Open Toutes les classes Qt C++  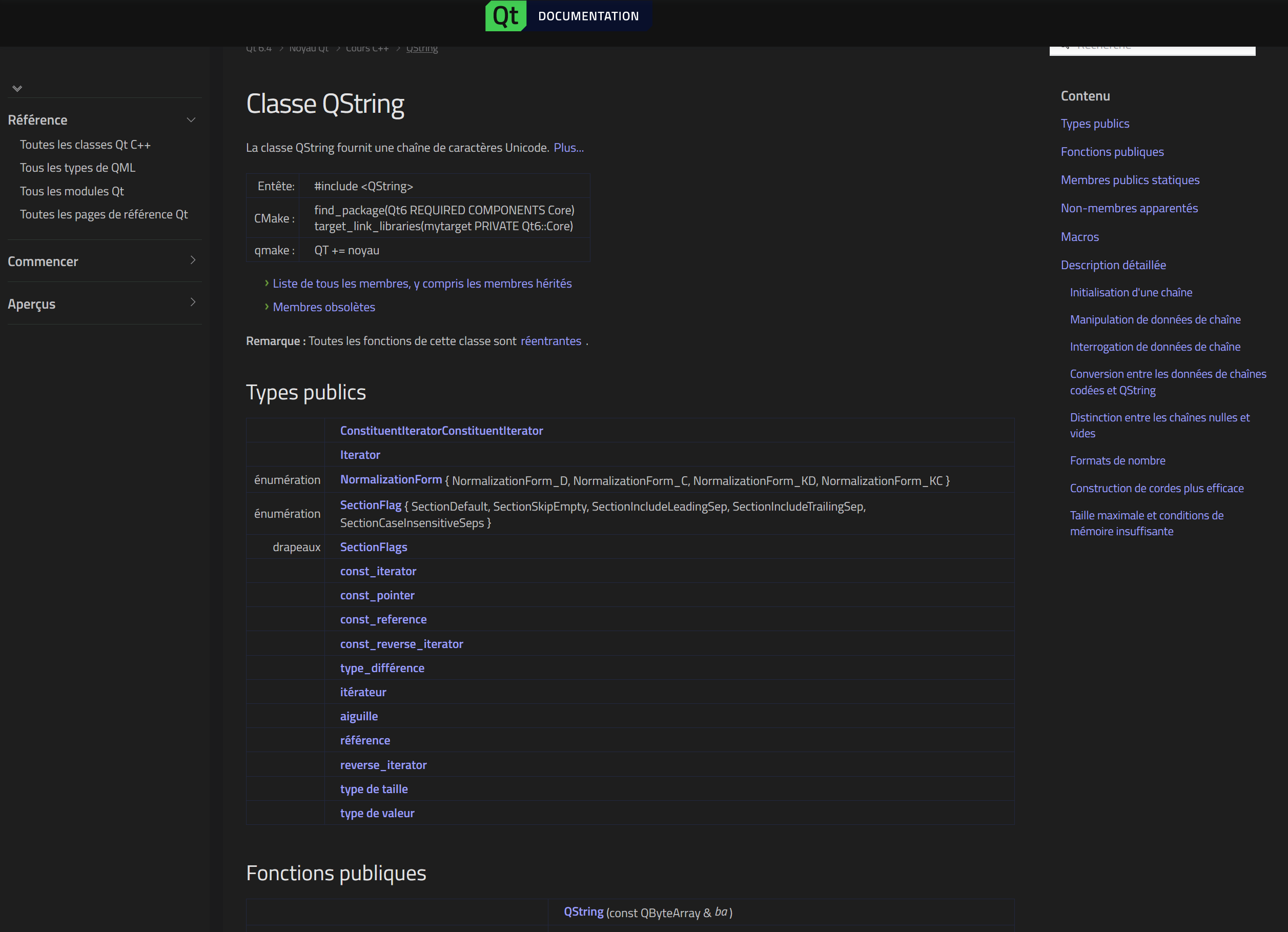point(85,145)
